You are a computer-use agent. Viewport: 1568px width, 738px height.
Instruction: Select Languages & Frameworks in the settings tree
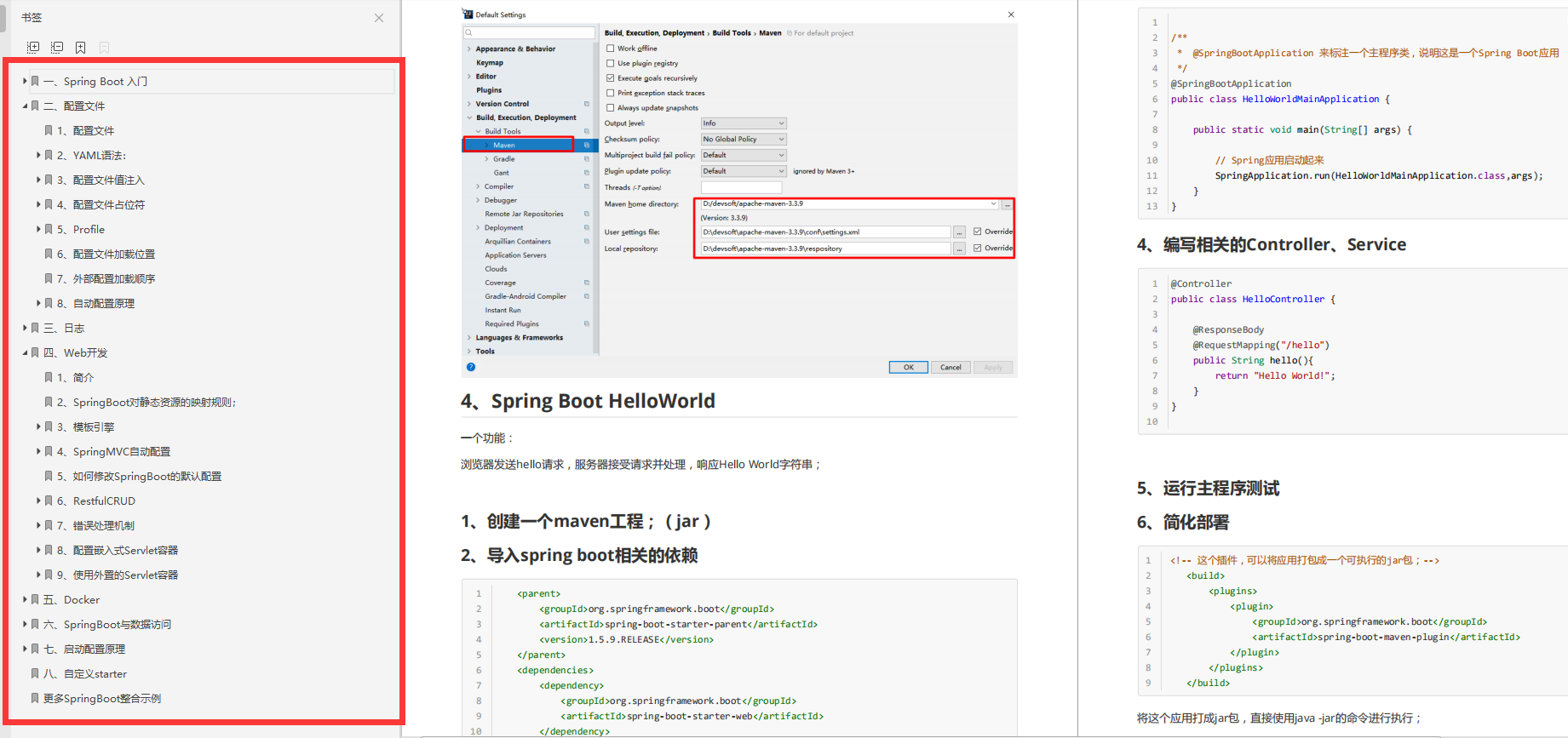[x=520, y=338]
